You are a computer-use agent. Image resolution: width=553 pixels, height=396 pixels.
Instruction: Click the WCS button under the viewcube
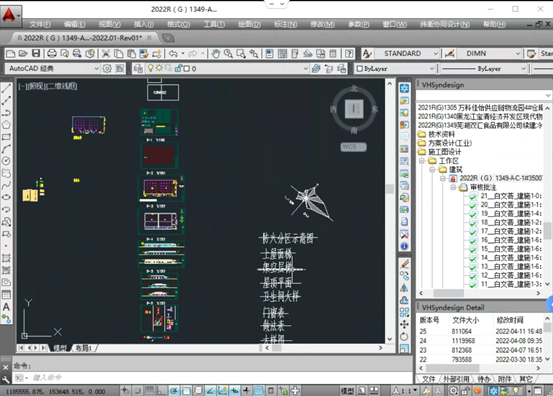[353, 147]
